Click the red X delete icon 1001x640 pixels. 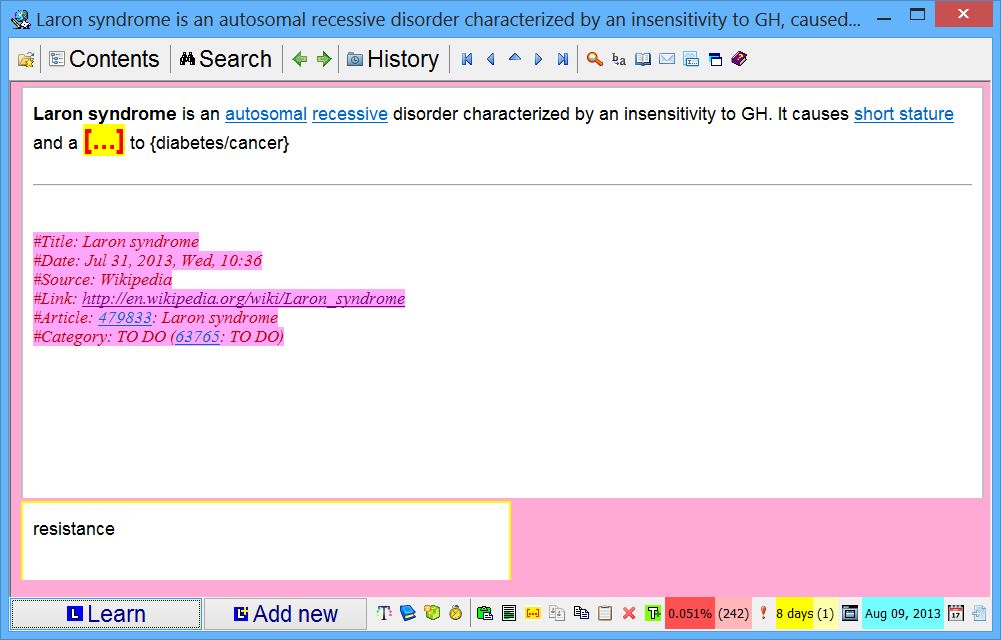pos(629,613)
